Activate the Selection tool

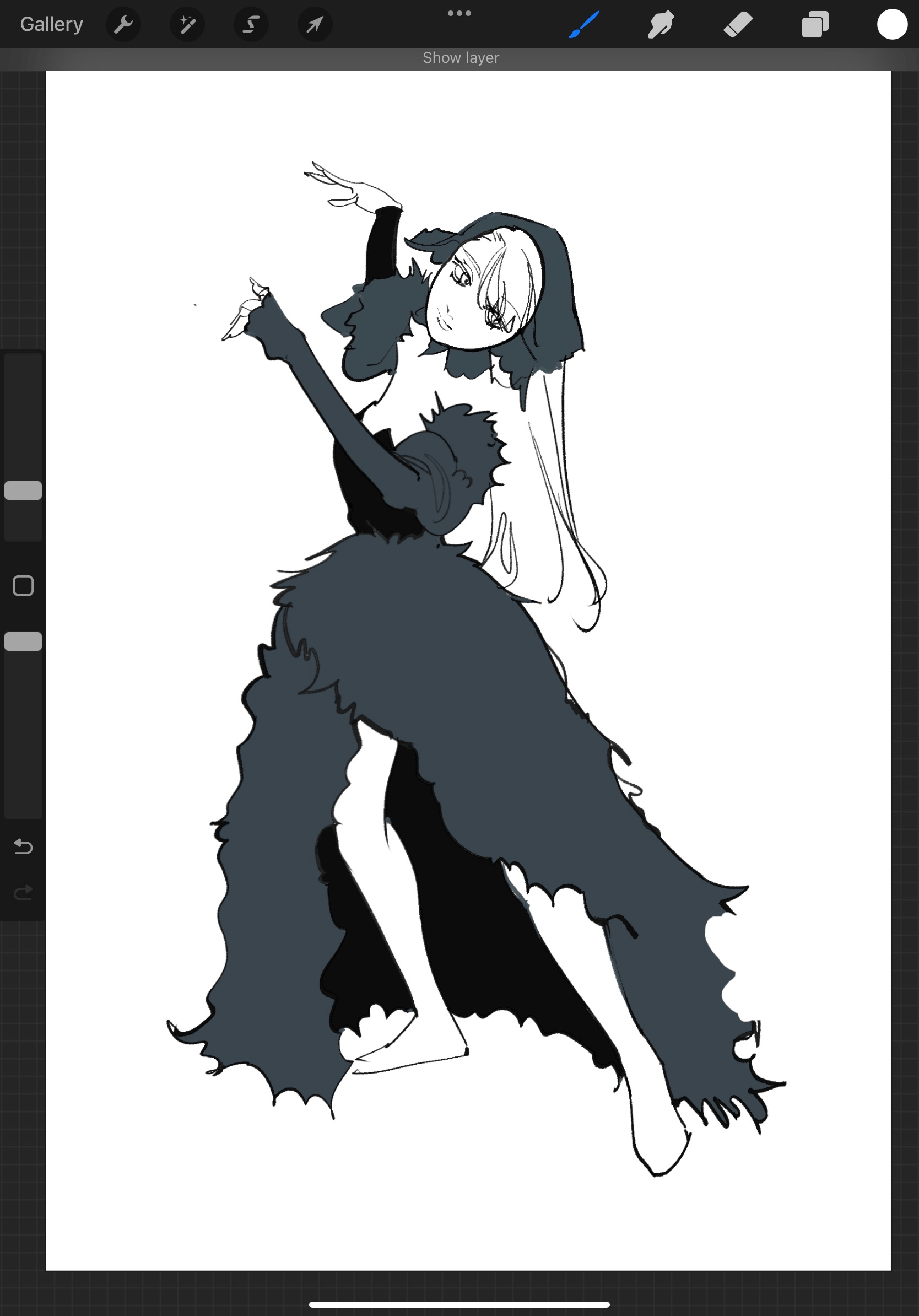pyautogui.click(x=251, y=24)
